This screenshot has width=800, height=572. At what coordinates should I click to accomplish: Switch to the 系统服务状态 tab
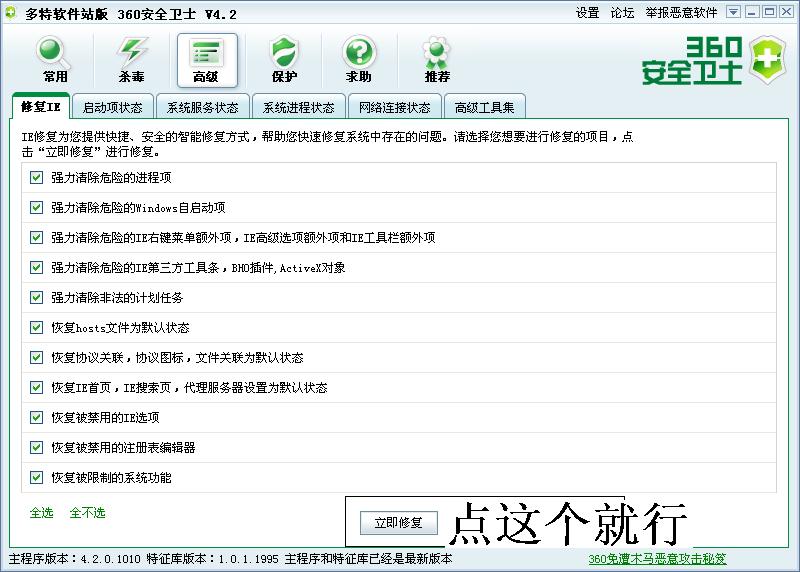pyautogui.click(x=203, y=107)
